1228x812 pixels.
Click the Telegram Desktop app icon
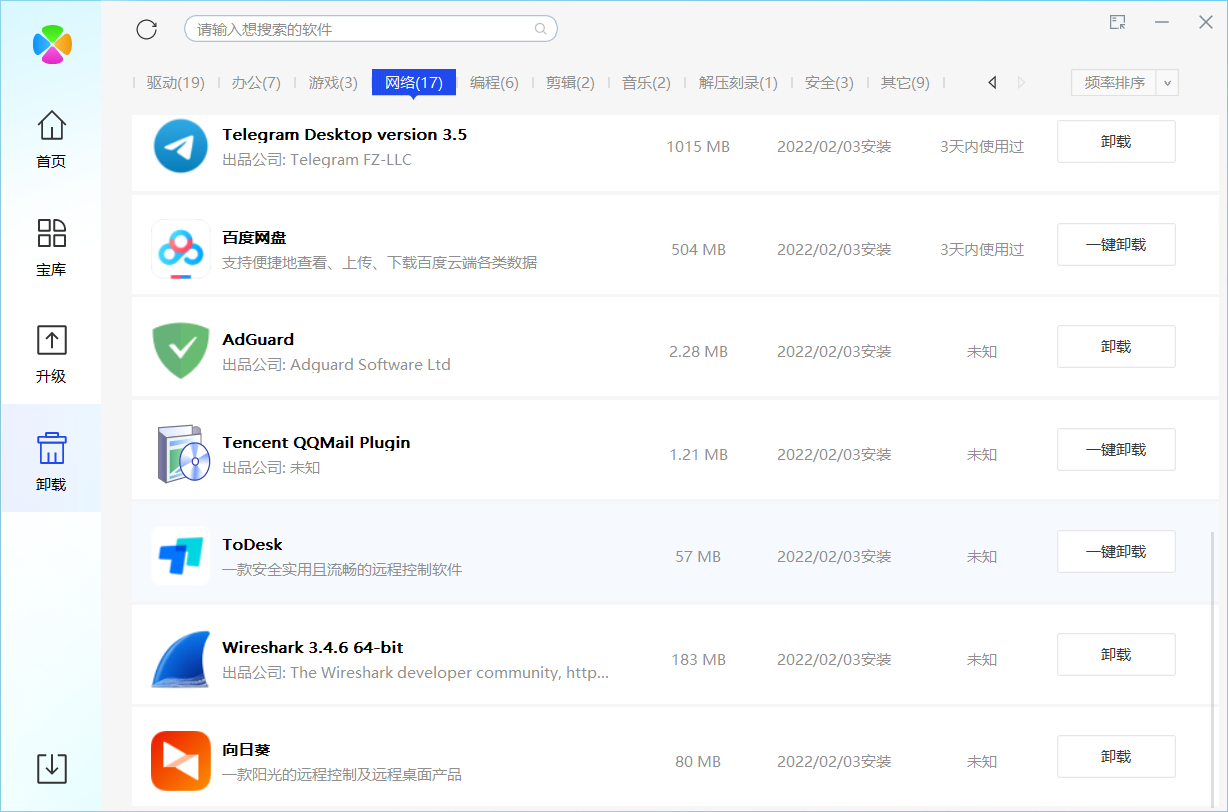tap(181, 146)
